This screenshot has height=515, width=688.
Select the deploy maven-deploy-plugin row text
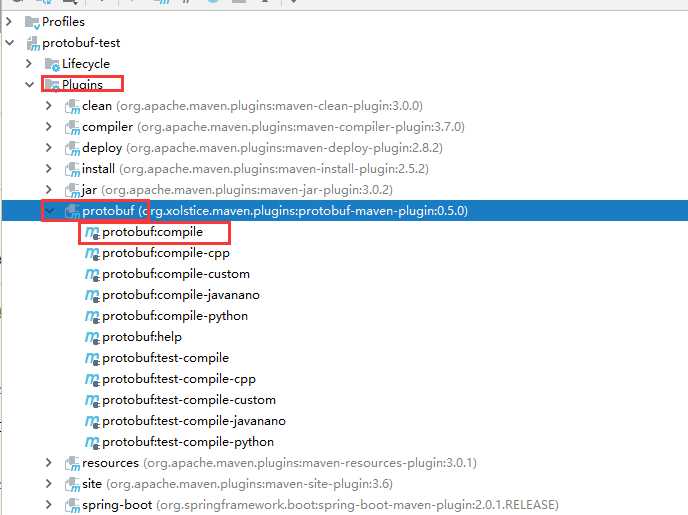tap(262, 148)
